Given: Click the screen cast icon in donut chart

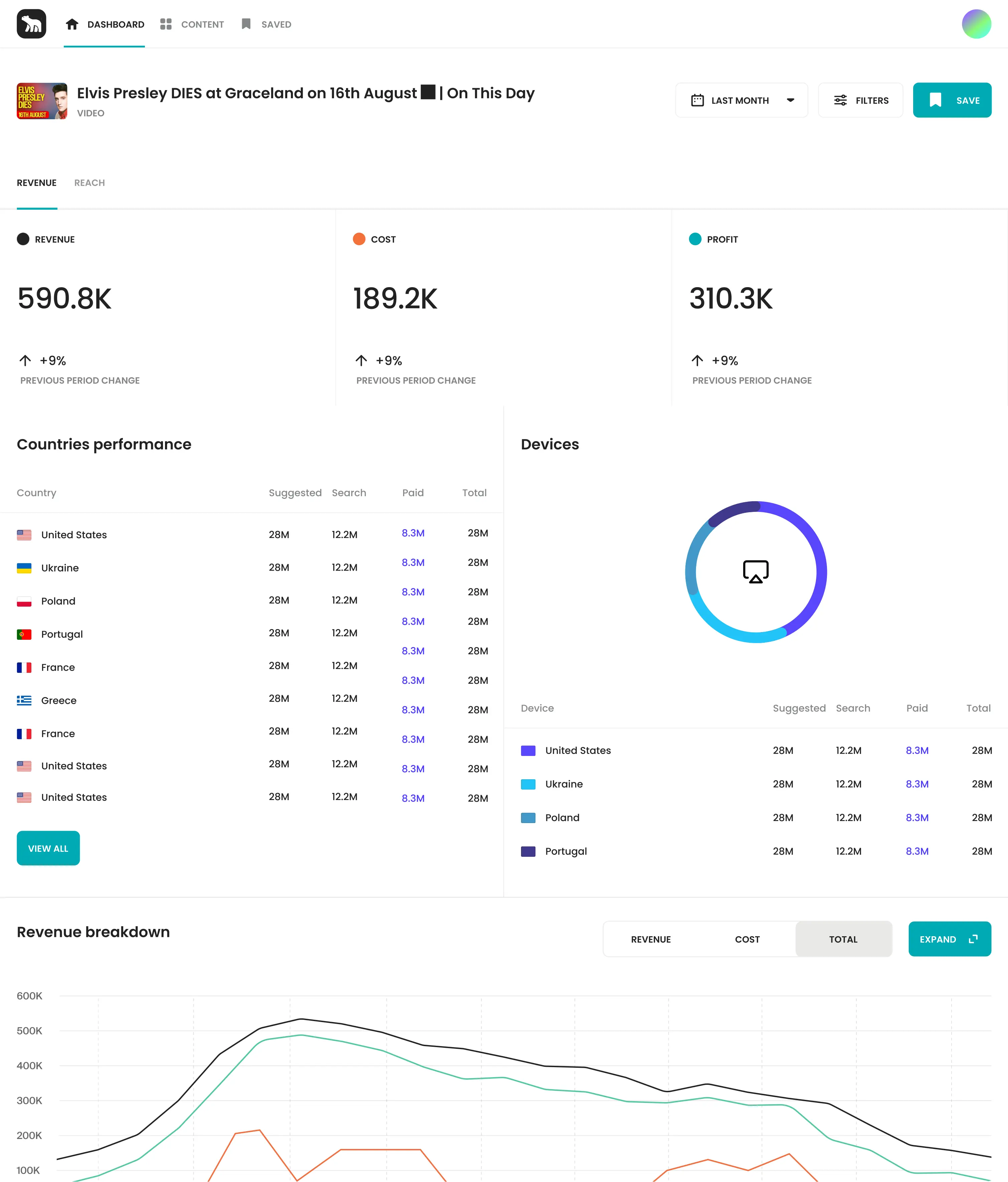Looking at the screenshot, I should (x=755, y=572).
